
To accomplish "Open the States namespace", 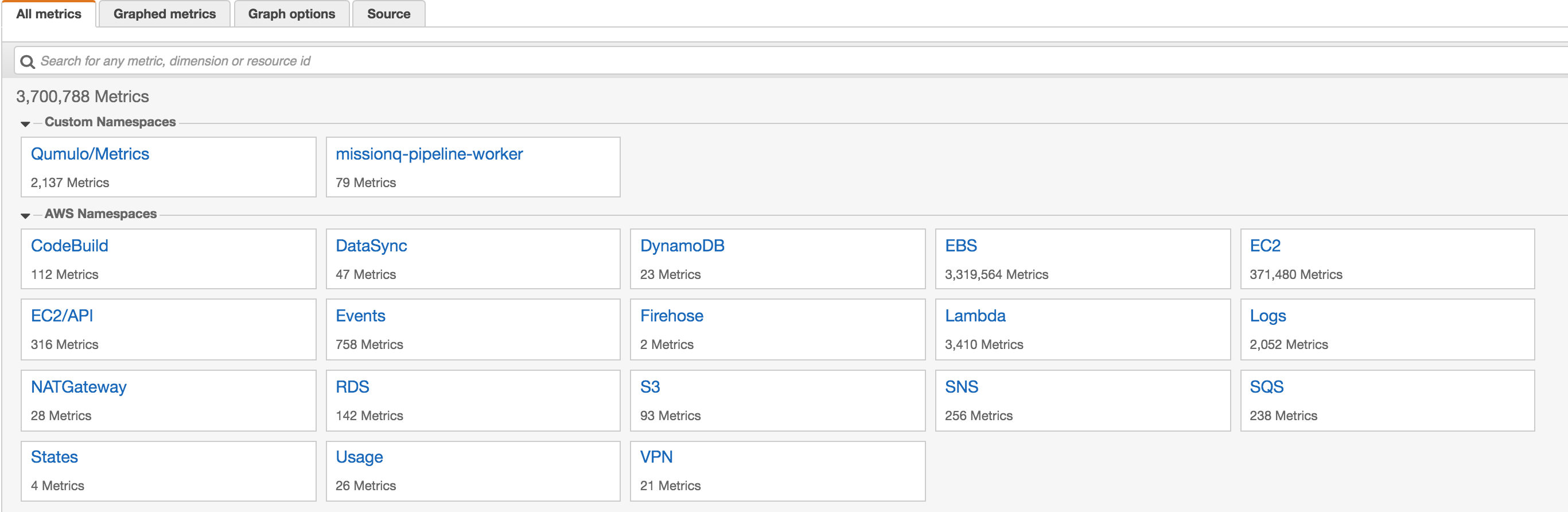I will click(54, 457).
